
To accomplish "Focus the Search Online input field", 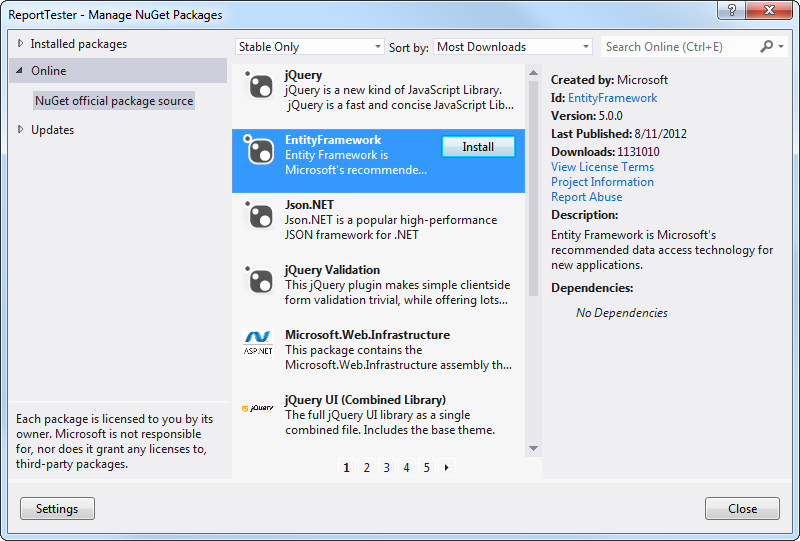I will [x=678, y=47].
